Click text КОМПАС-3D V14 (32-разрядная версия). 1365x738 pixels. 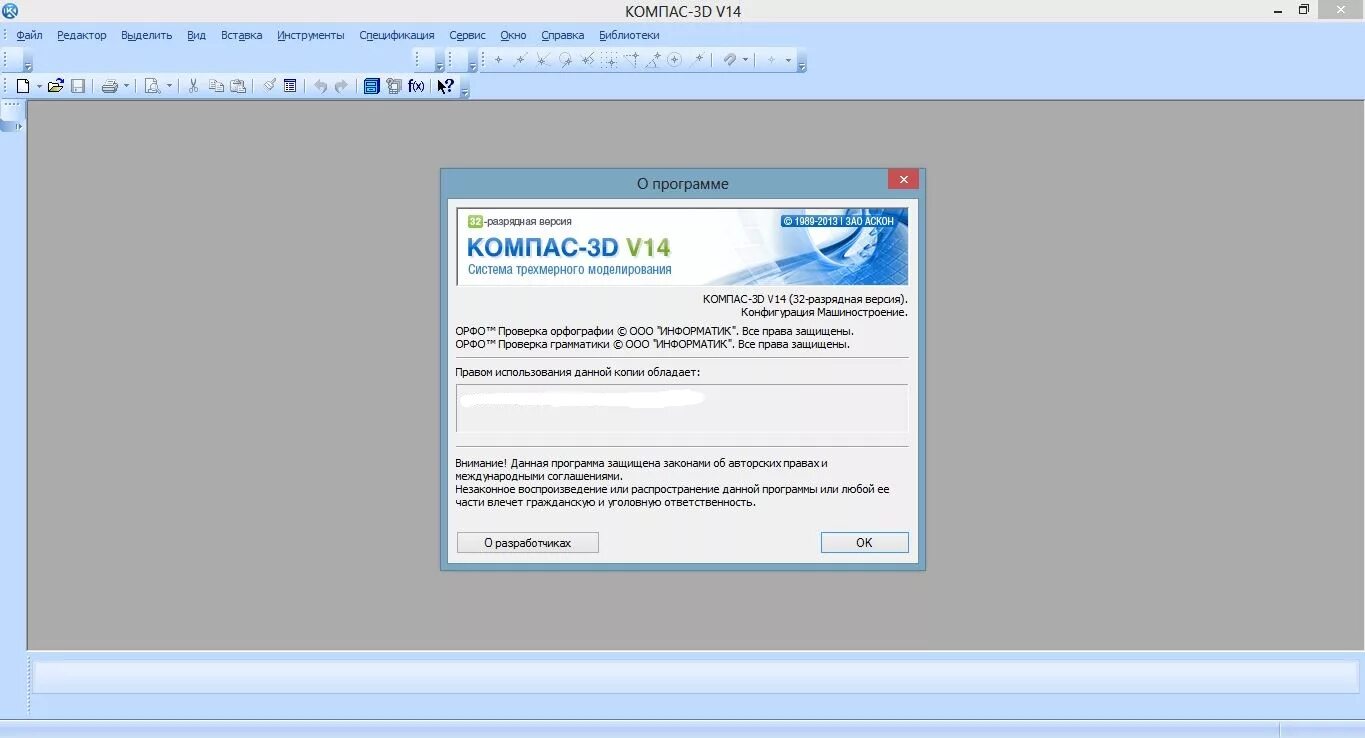click(x=805, y=298)
